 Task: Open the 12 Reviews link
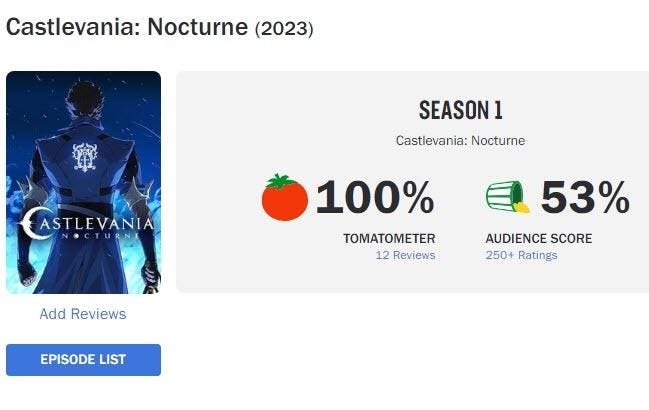(x=405, y=255)
